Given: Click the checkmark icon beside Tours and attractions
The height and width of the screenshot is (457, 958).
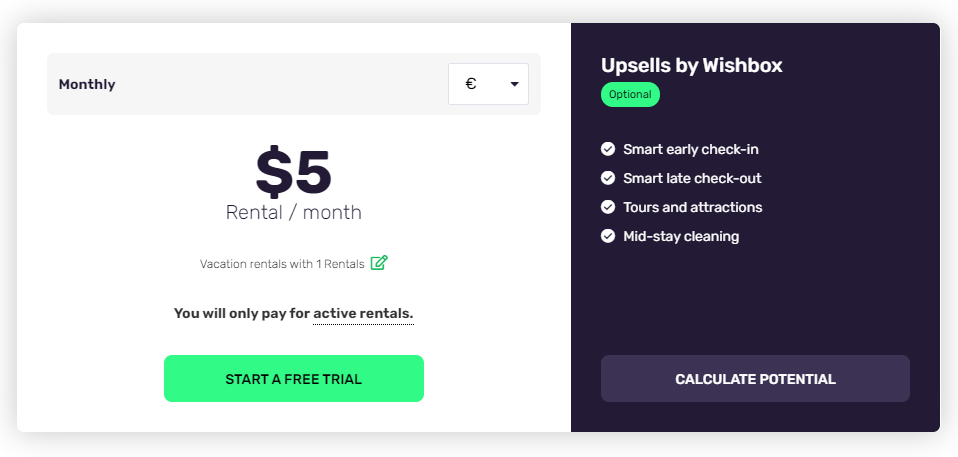Looking at the screenshot, I should pos(607,207).
